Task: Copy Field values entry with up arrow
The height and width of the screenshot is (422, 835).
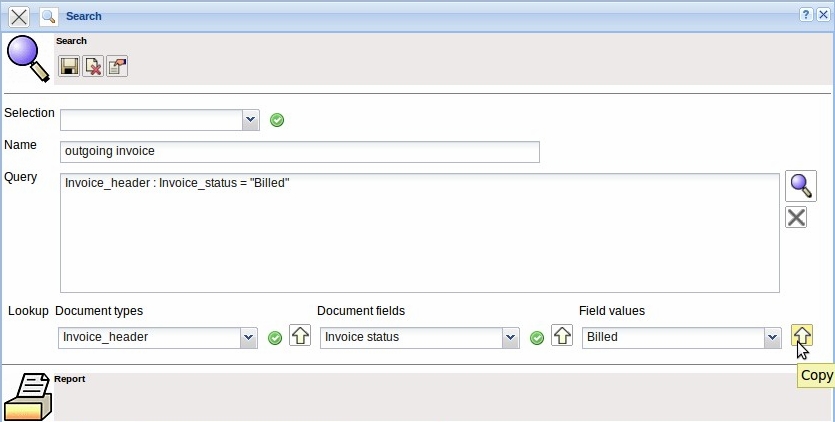Action: click(801, 336)
